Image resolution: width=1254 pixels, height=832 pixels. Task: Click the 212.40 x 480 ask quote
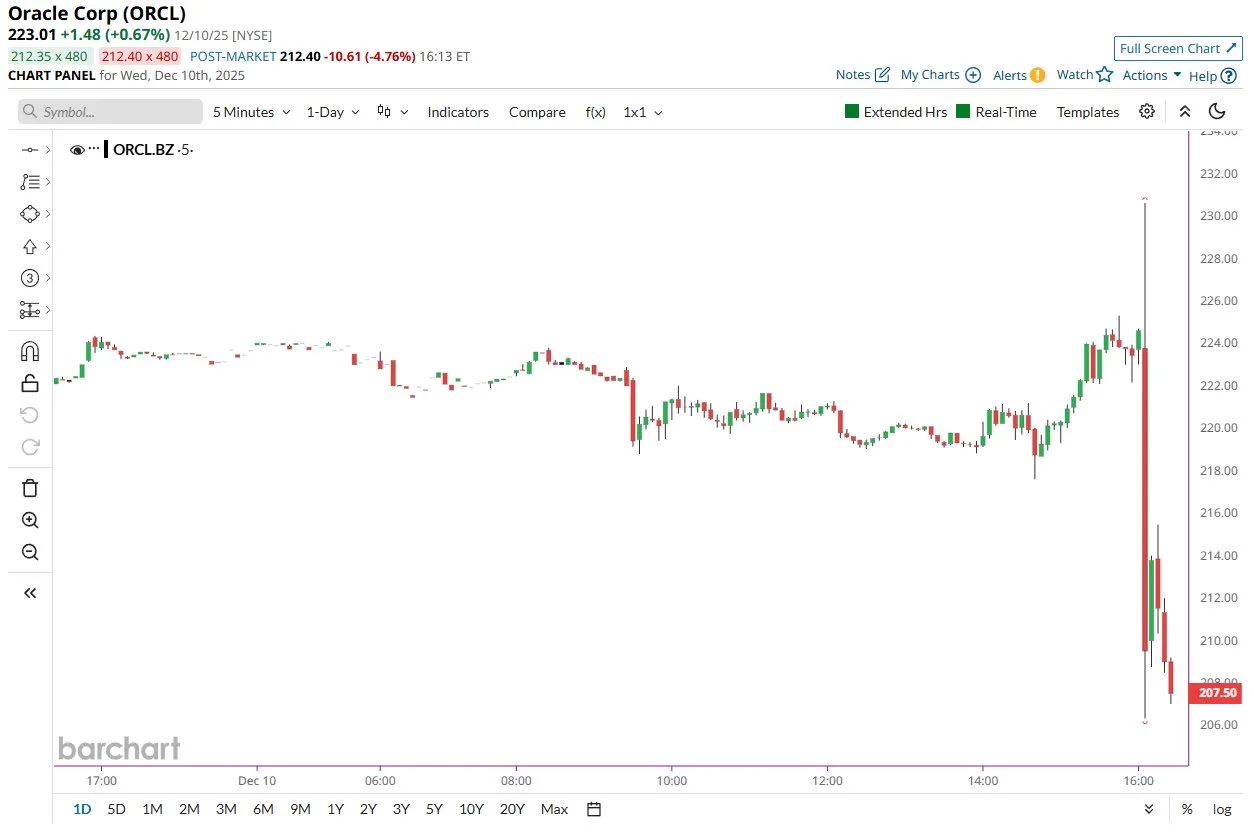pos(140,57)
